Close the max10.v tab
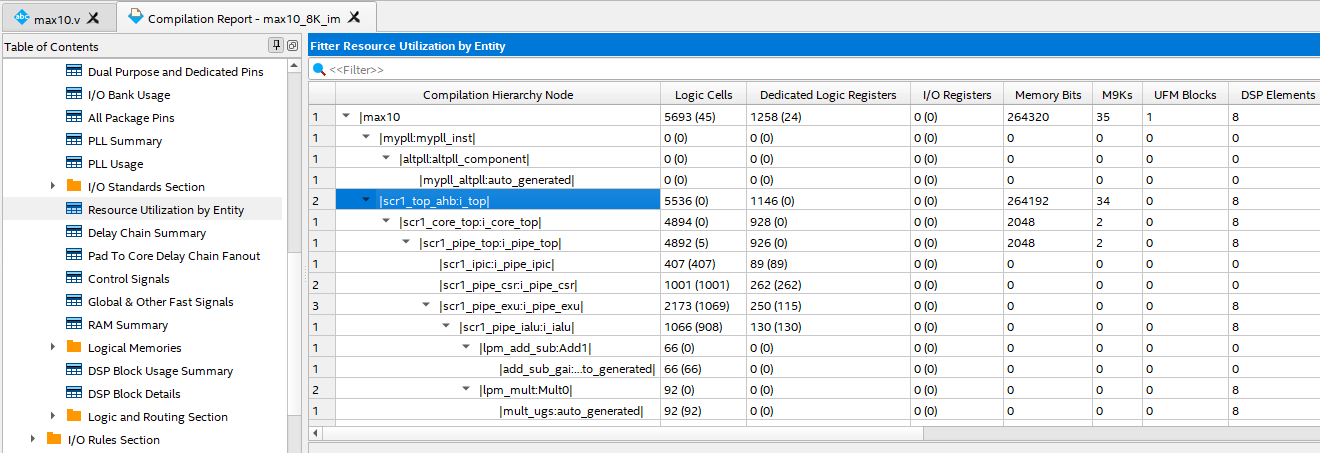This screenshot has width=1320, height=453. click(93, 18)
